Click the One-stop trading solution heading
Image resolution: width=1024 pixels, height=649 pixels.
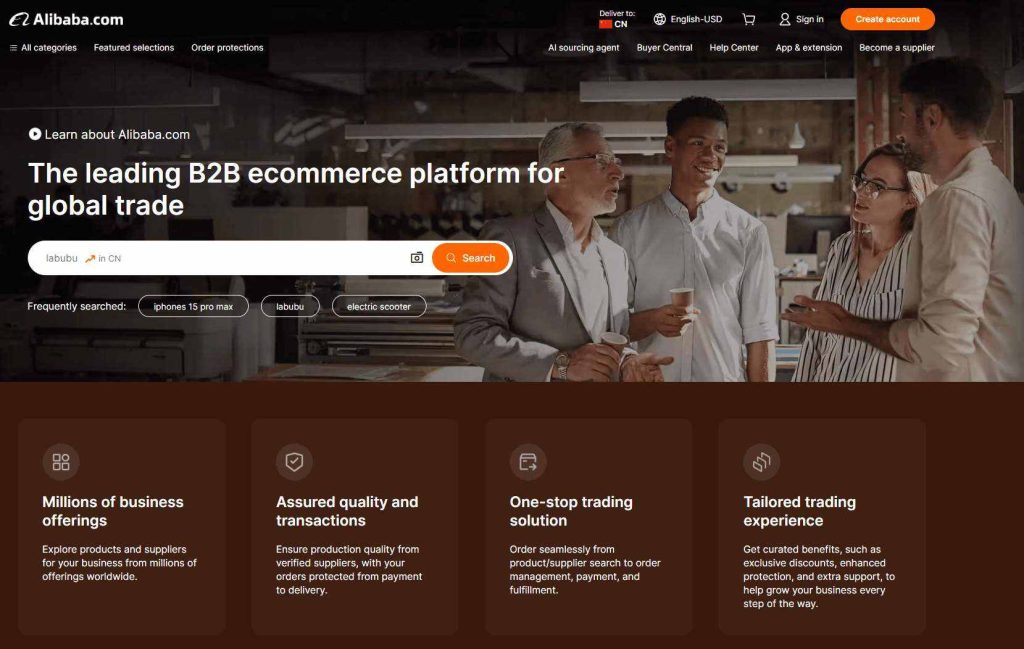pos(571,511)
